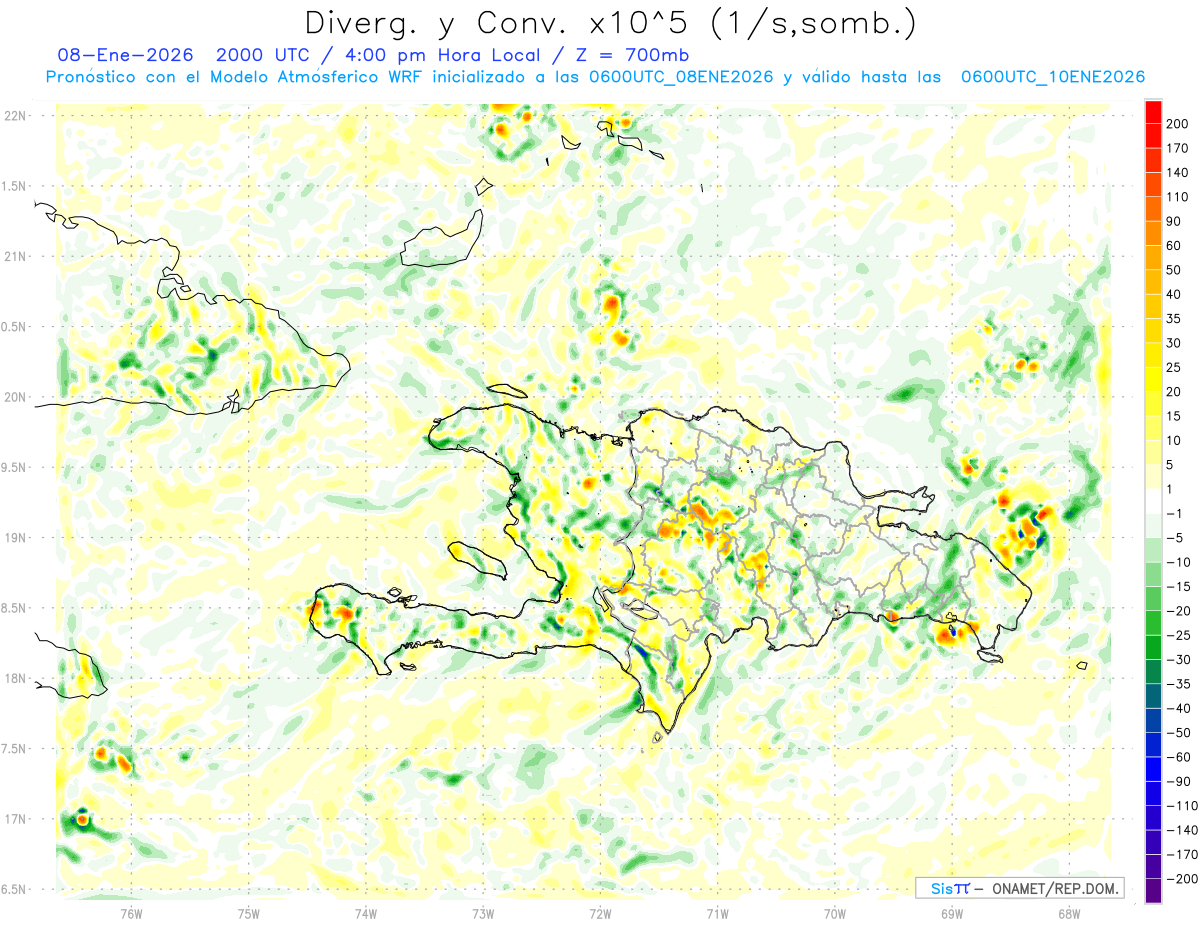Click the '69W' longitude label
Screen dimensions: 1200x927
click(x=952, y=913)
